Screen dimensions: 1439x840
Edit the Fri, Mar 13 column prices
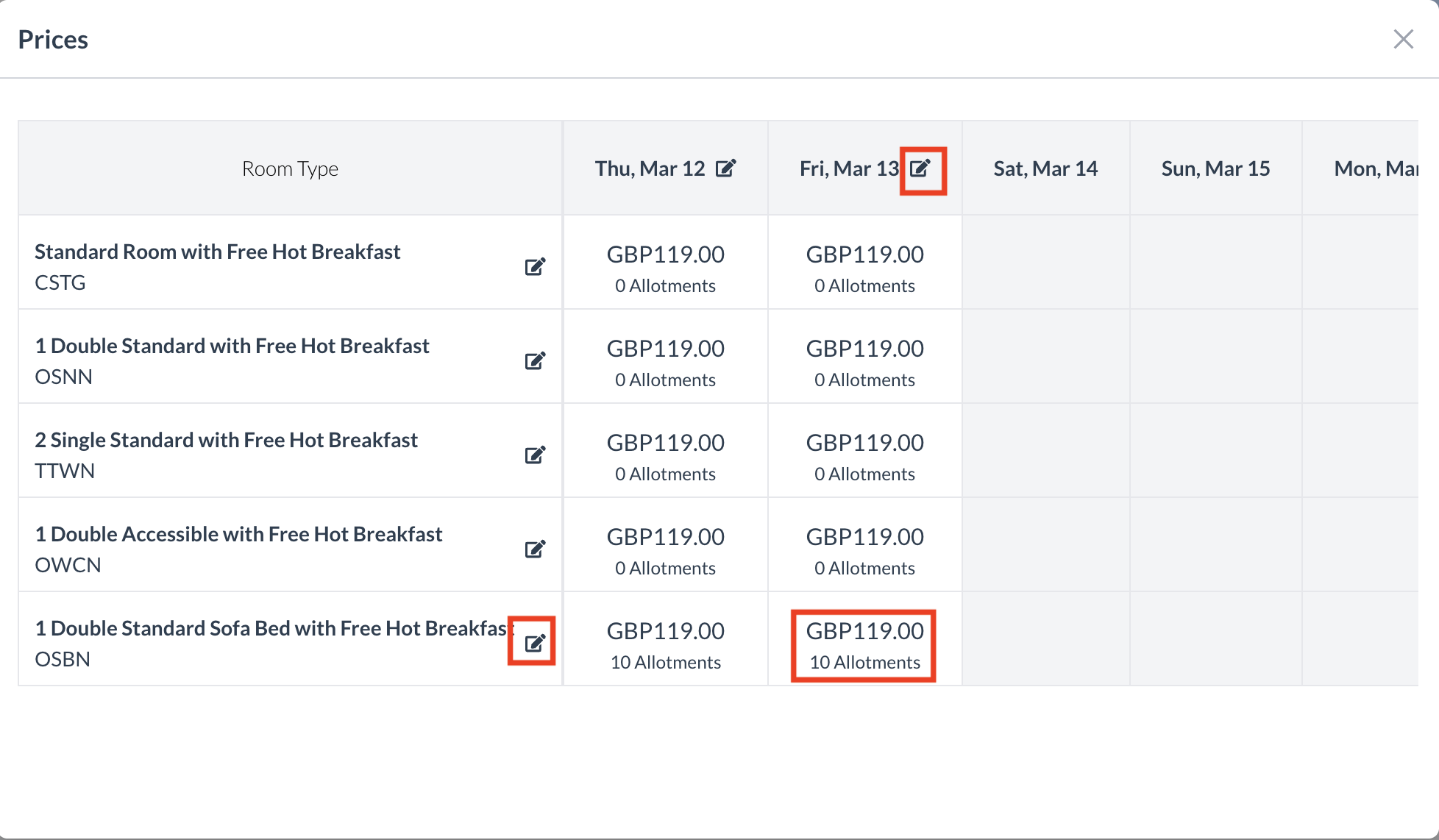(920, 168)
